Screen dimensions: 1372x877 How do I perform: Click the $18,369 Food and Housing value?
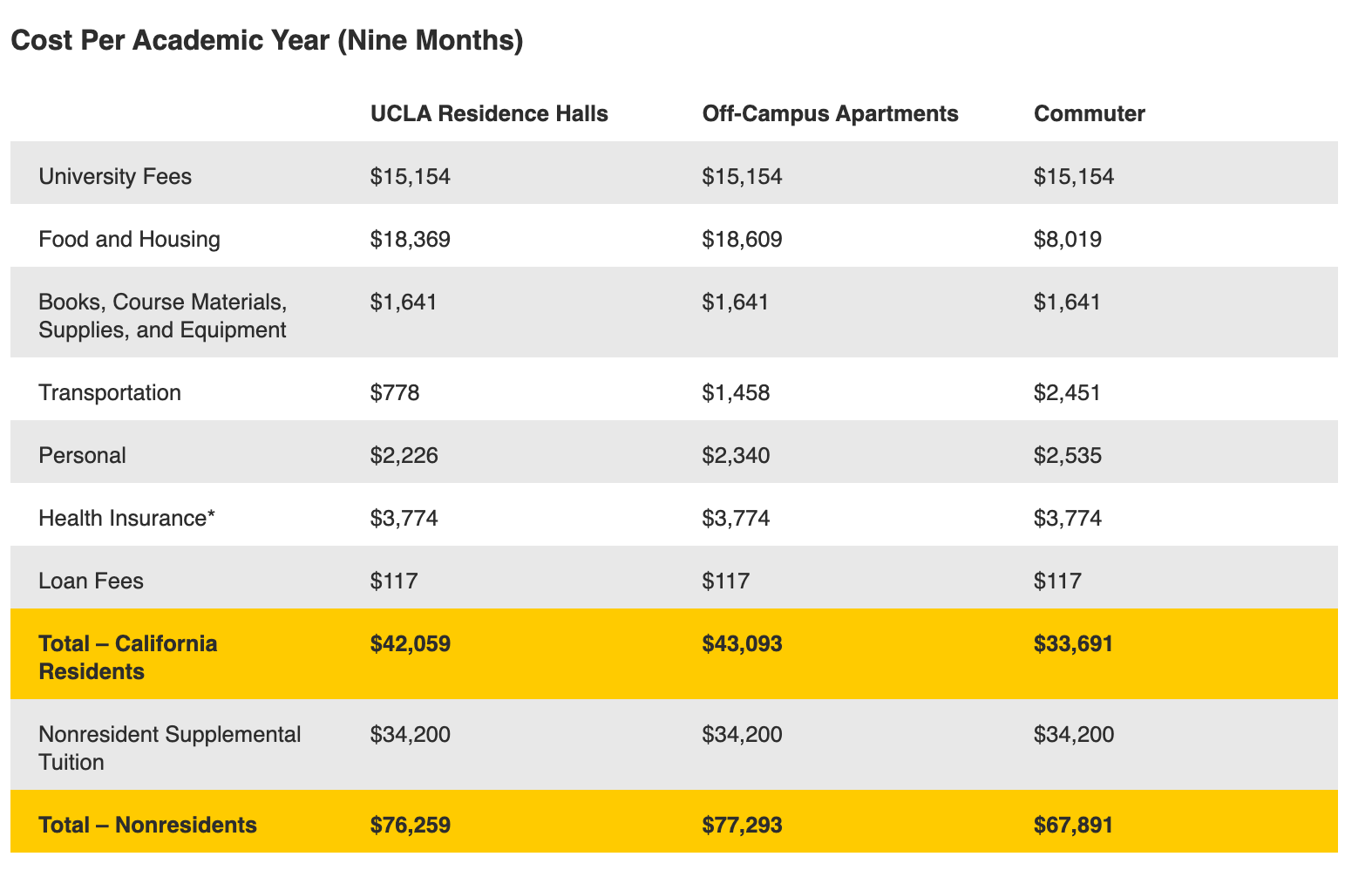(x=410, y=239)
